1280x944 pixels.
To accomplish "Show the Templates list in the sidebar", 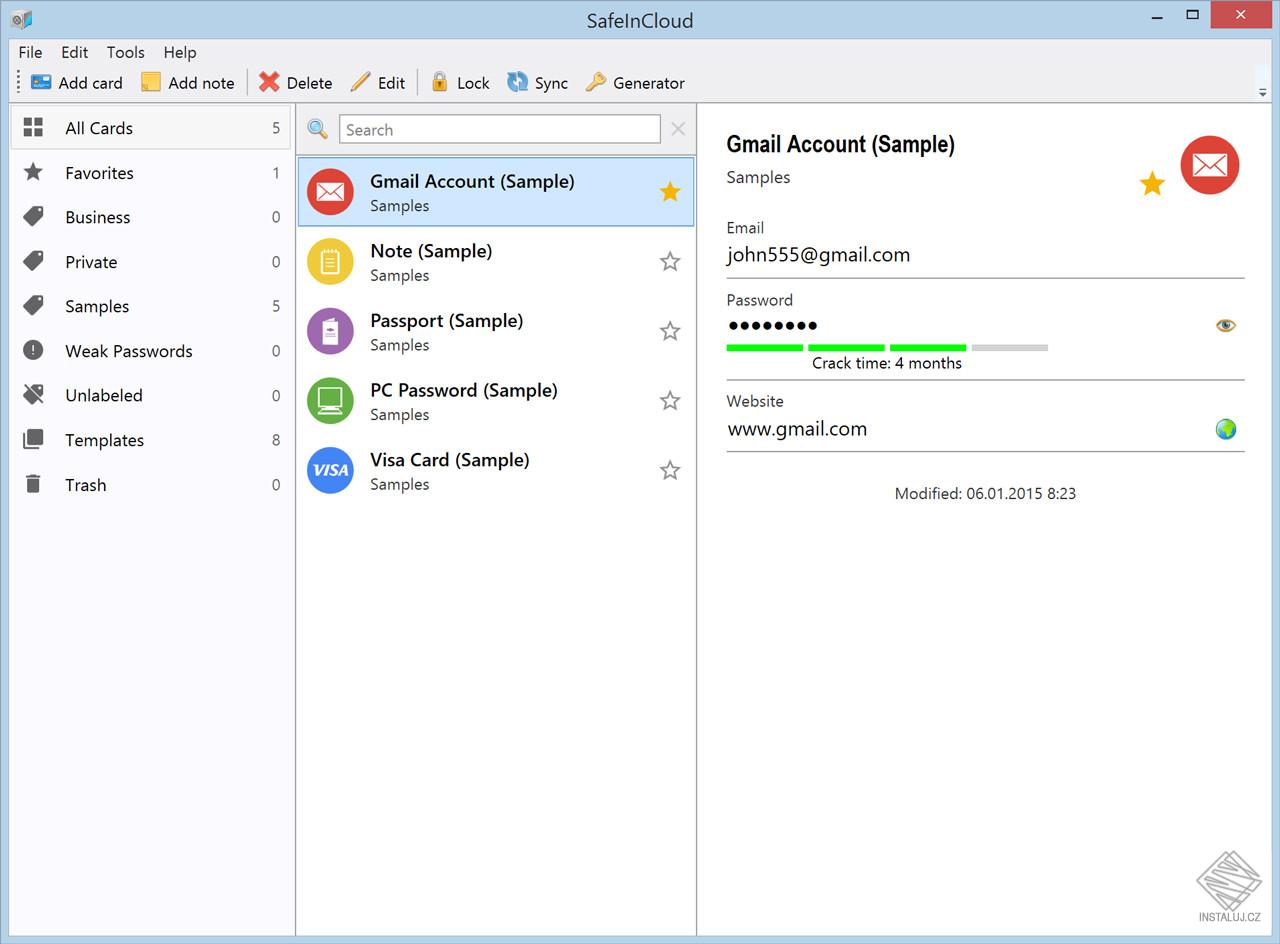I will 104,440.
